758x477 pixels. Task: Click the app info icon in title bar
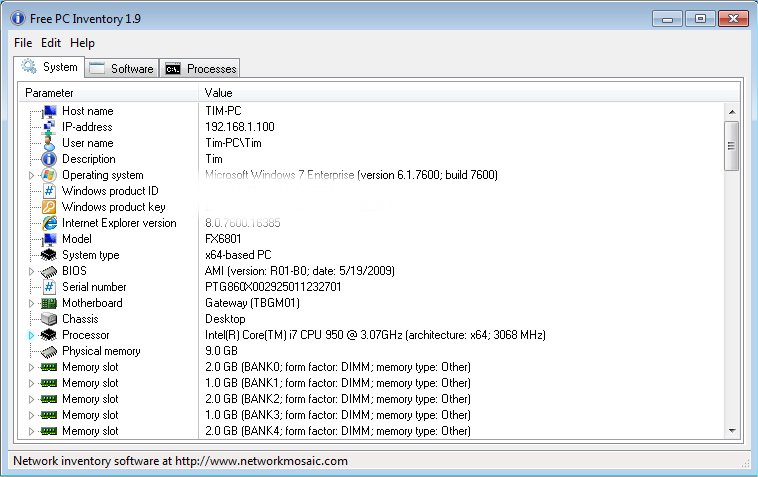click(x=17, y=18)
